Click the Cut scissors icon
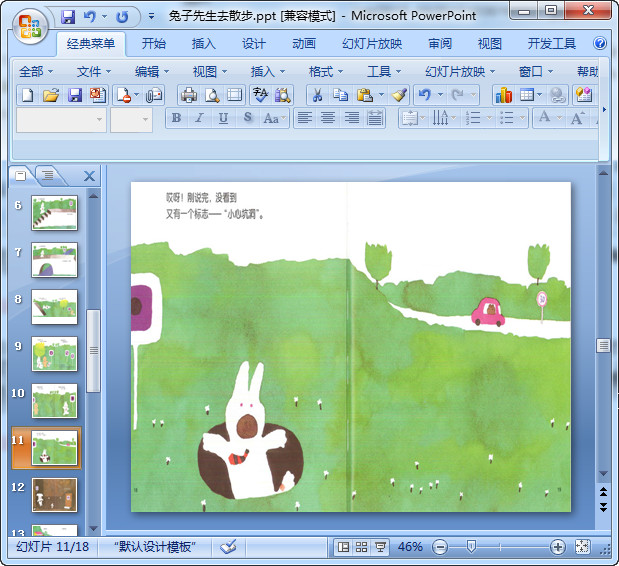 tap(317, 95)
